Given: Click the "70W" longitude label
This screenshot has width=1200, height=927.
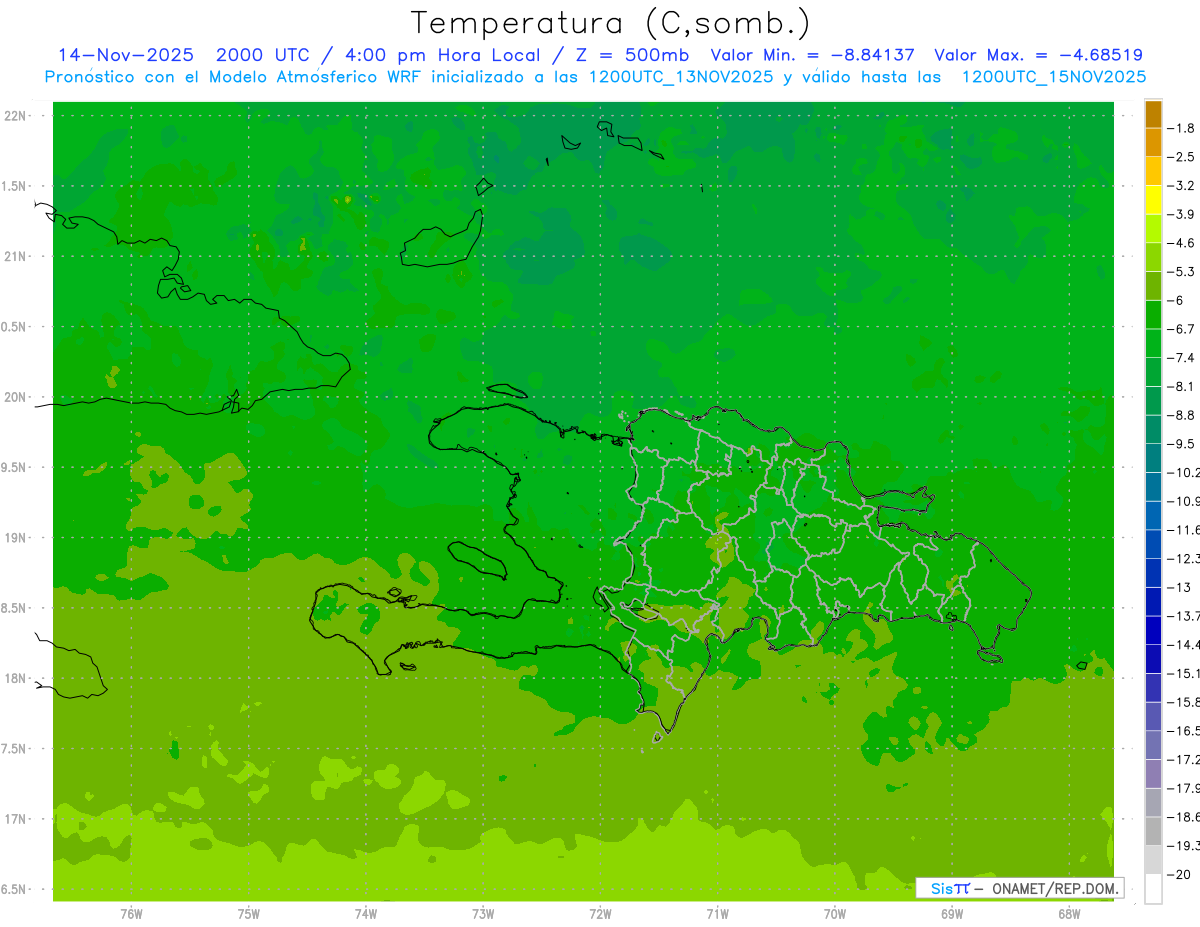Looking at the screenshot, I should click(x=835, y=914).
